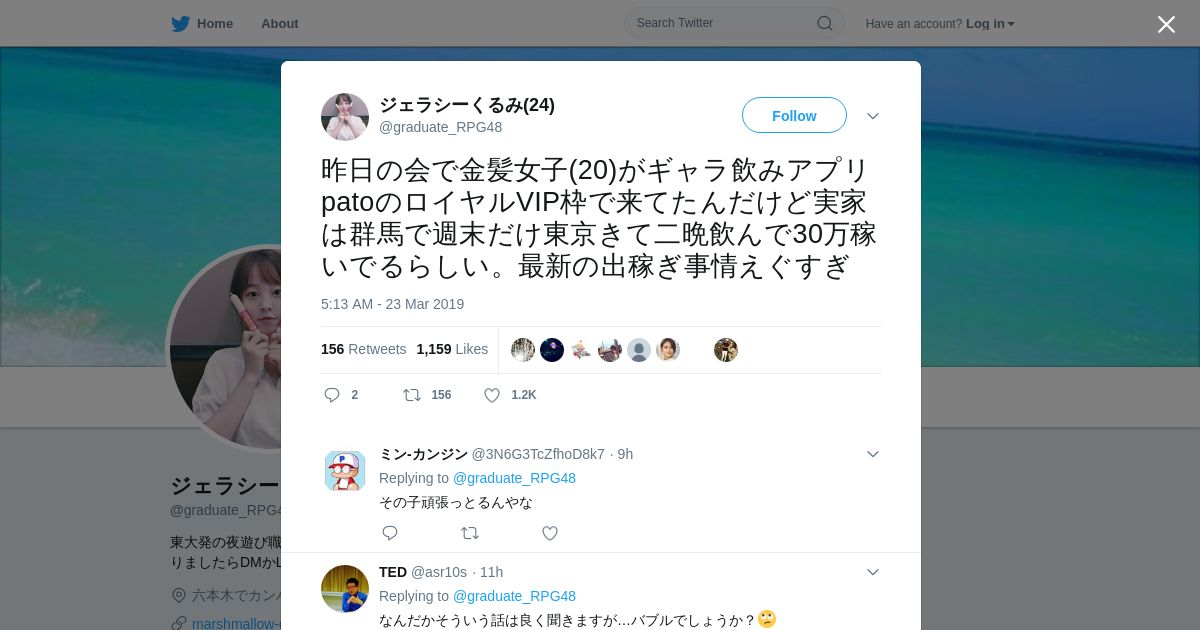Open the 156 Retweets list
The width and height of the screenshot is (1200, 630).
pos(364,349)
